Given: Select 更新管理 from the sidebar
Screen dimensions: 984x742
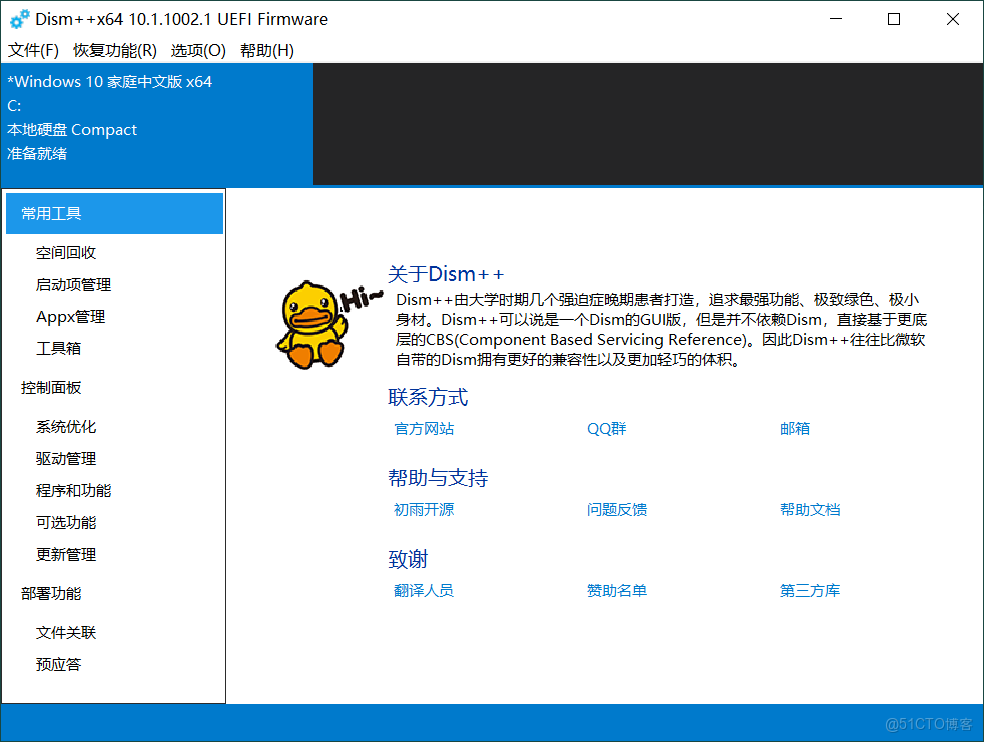Looking at the screenshot, I should [65, 554].
